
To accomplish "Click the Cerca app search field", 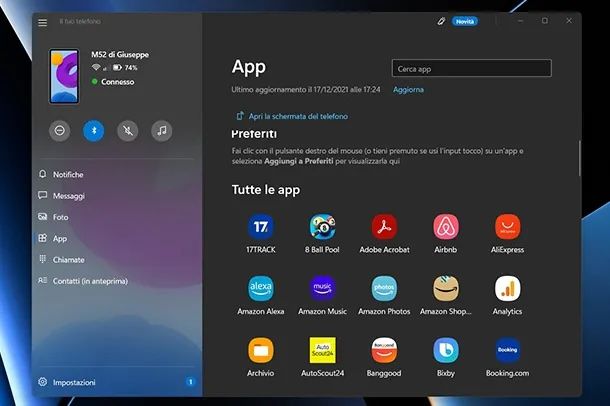I will [x=472, y=68].
